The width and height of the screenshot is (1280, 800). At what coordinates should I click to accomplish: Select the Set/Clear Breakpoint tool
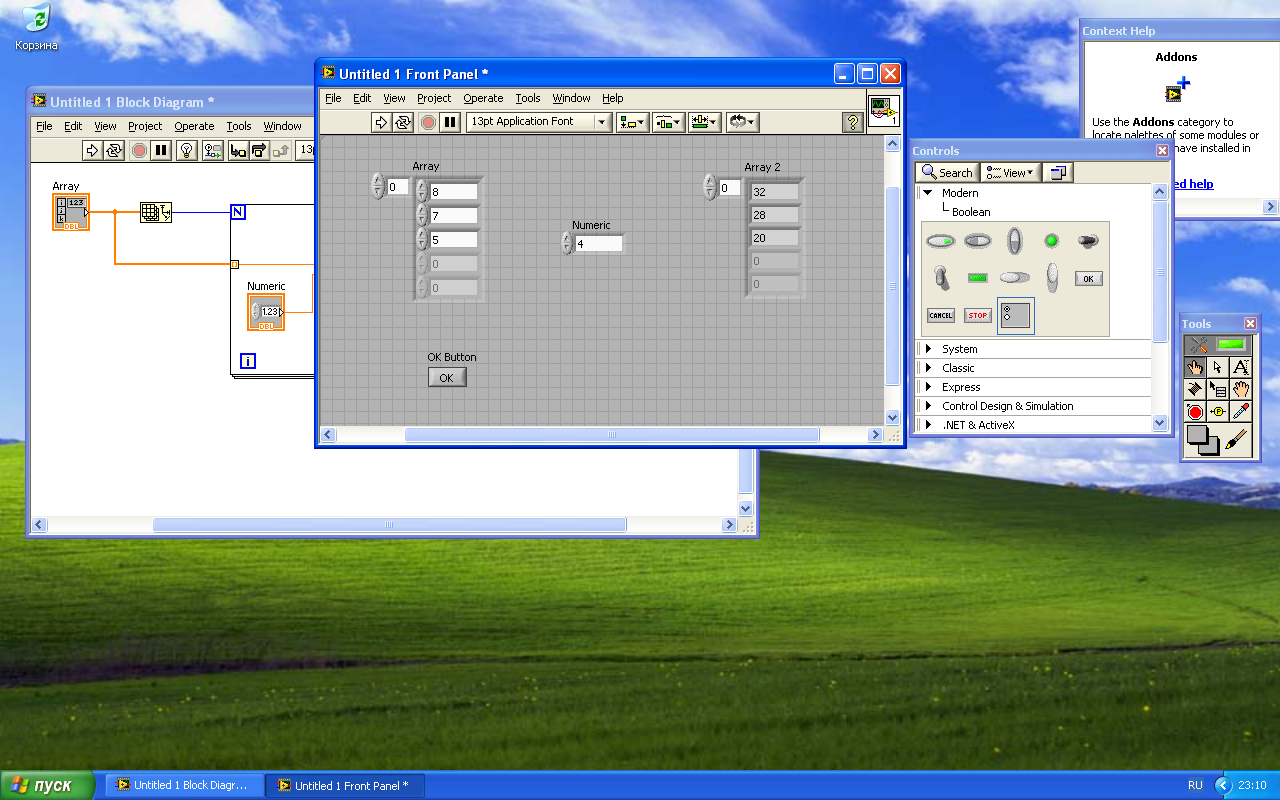coord(1195,412)
